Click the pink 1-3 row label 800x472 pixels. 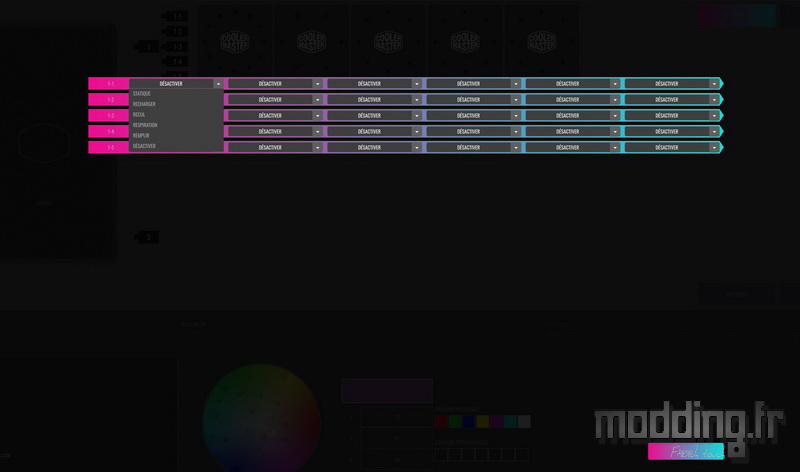(109, 116)
